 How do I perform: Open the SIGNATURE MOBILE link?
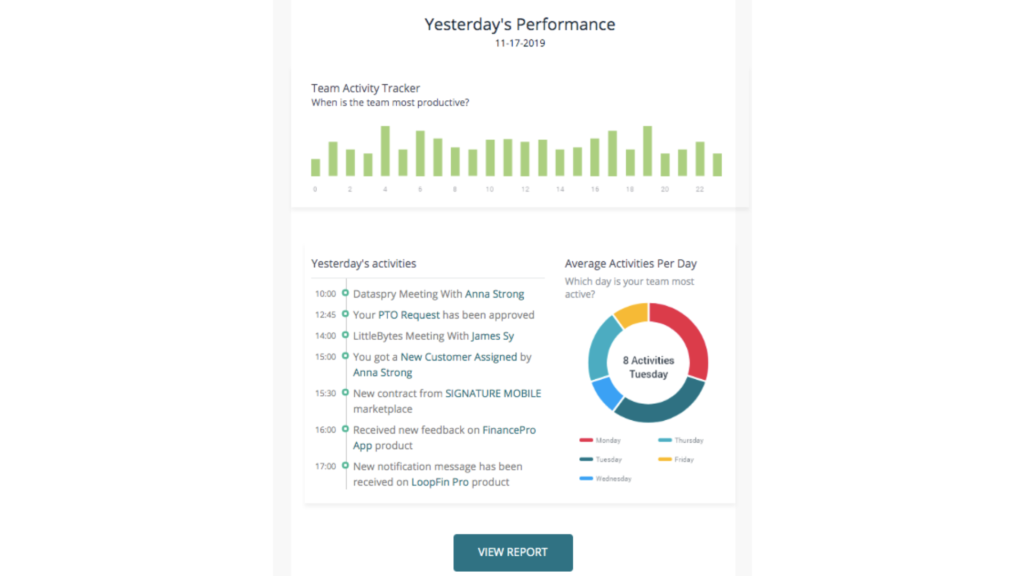click(493, 393)
